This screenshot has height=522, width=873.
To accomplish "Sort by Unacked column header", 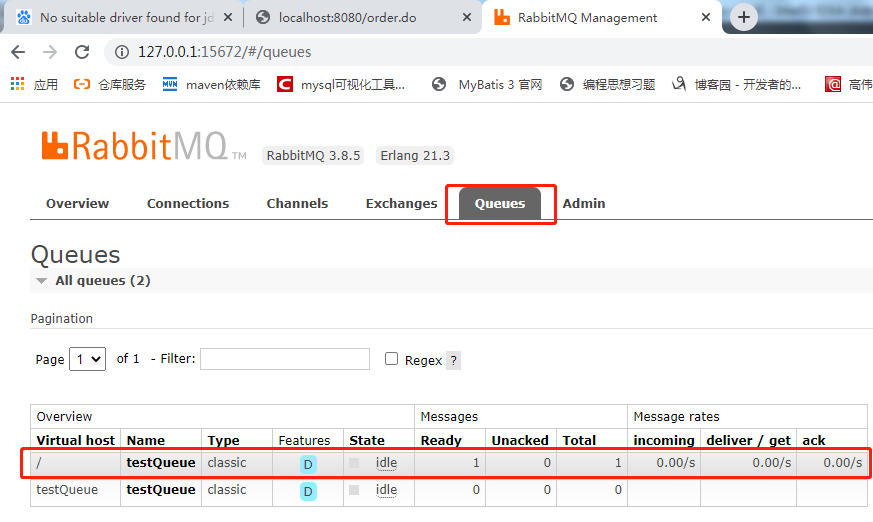I will (x=520, y=441).
